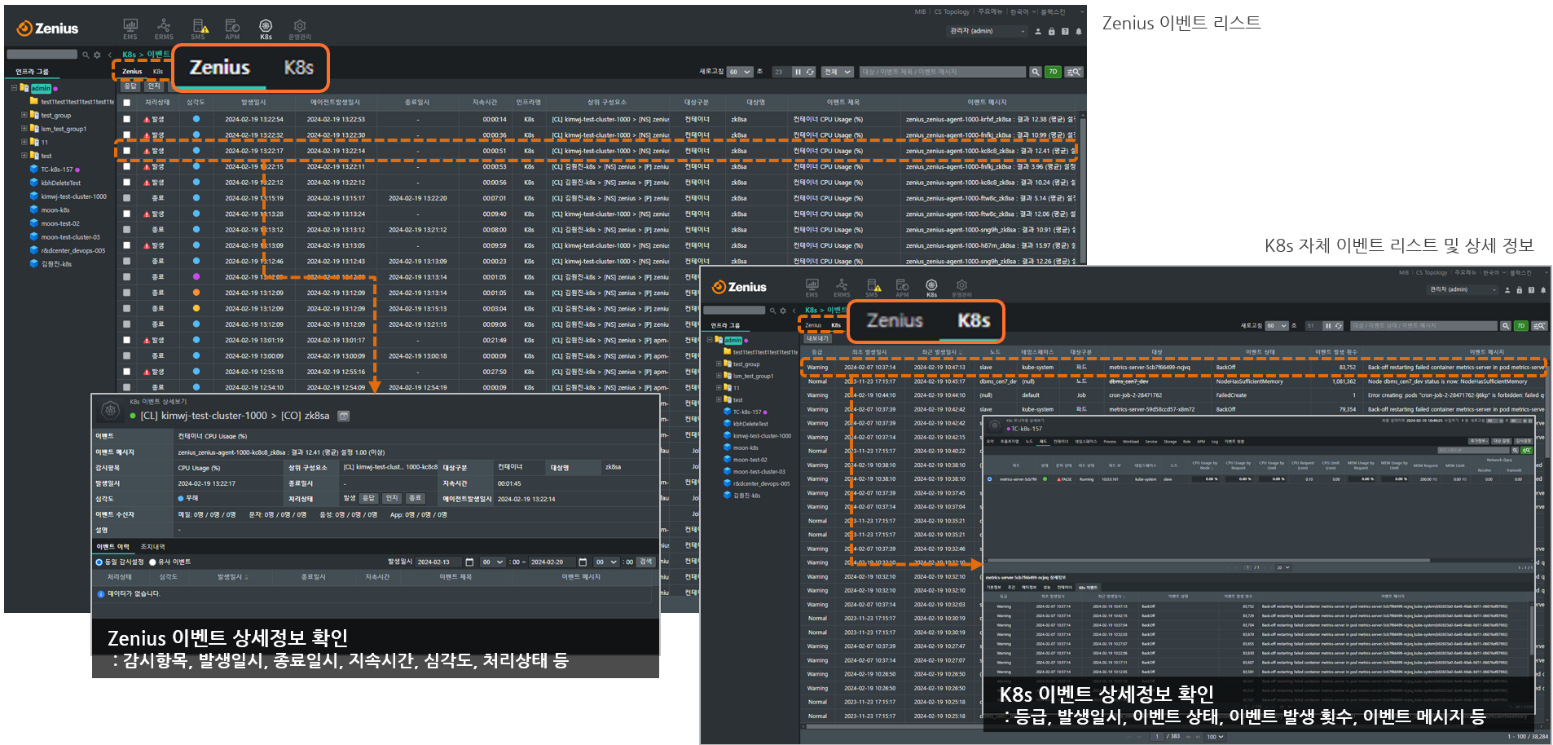The width and height of the screenshot is (1553, 745).
Task: Open the refresh interval 60 dropdown in the Zenius event list window
Action: 740,72
